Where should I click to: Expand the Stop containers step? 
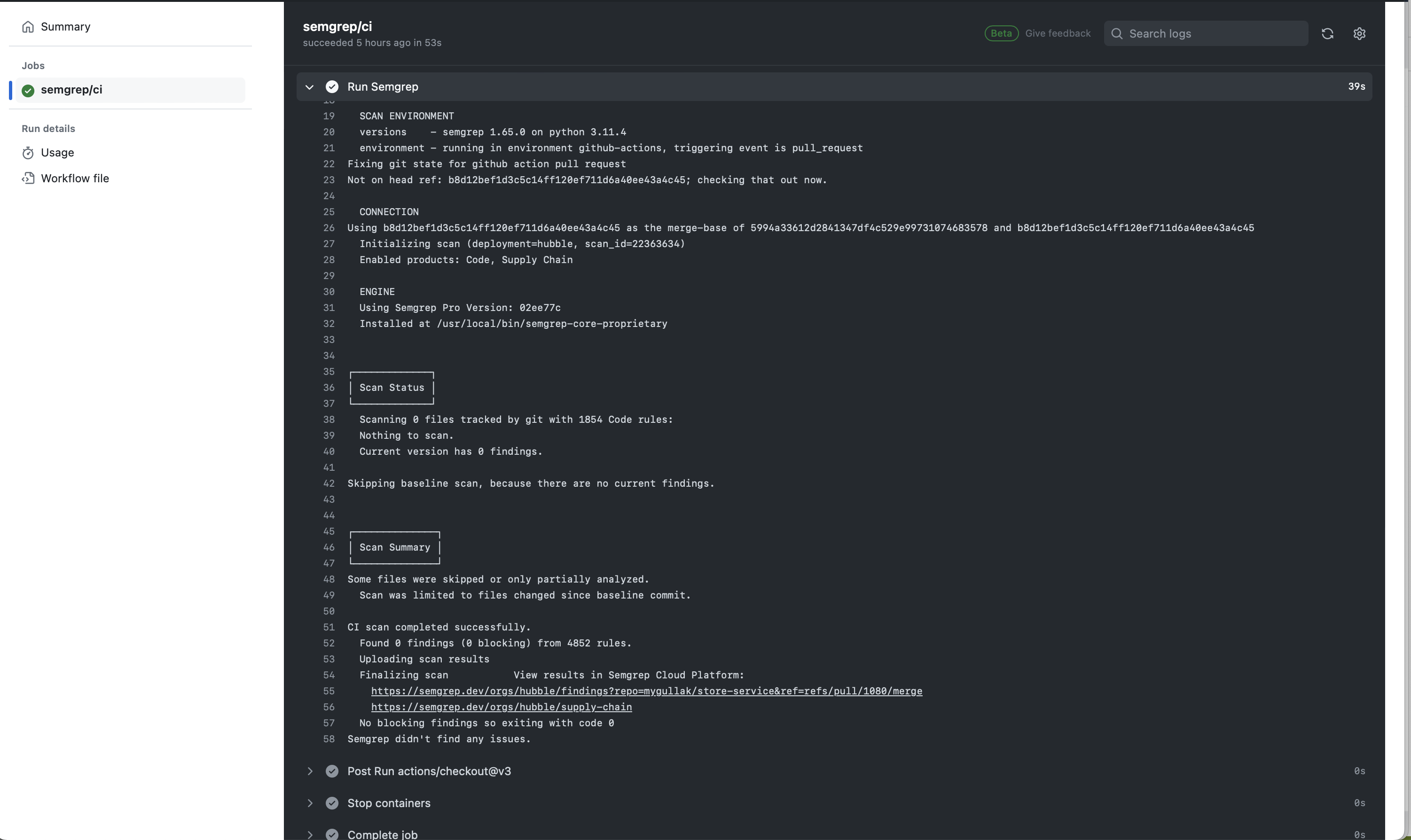[310, 802]
